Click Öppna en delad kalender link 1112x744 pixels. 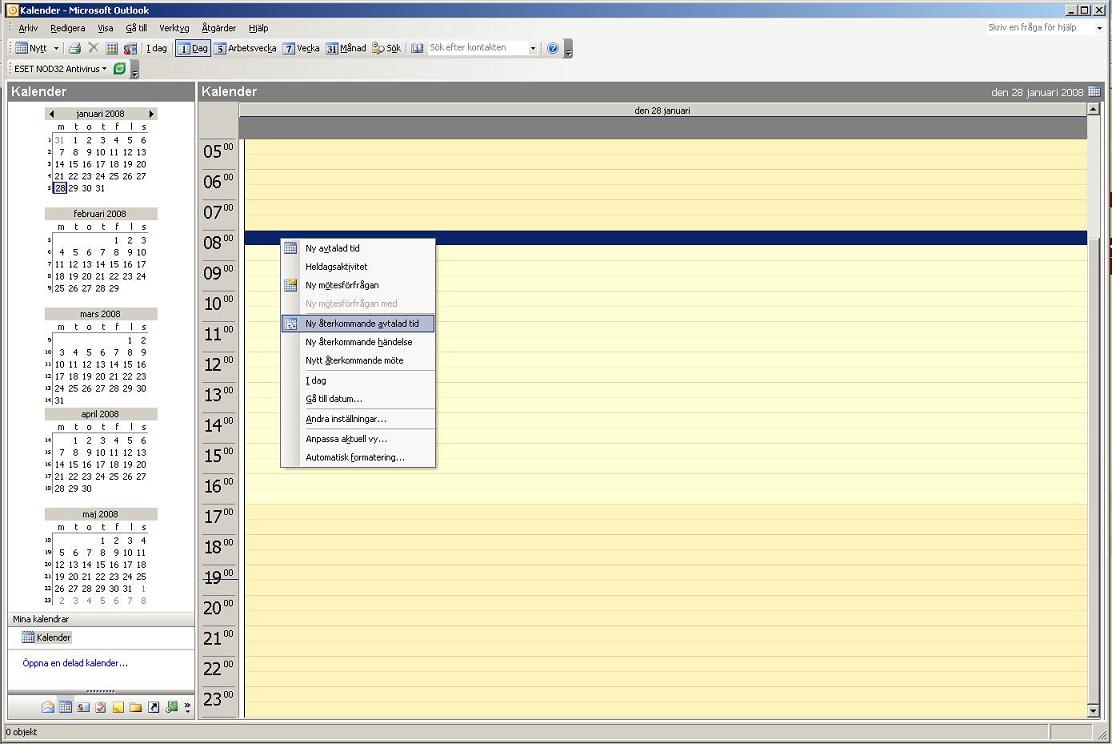[x=75, y=663]
